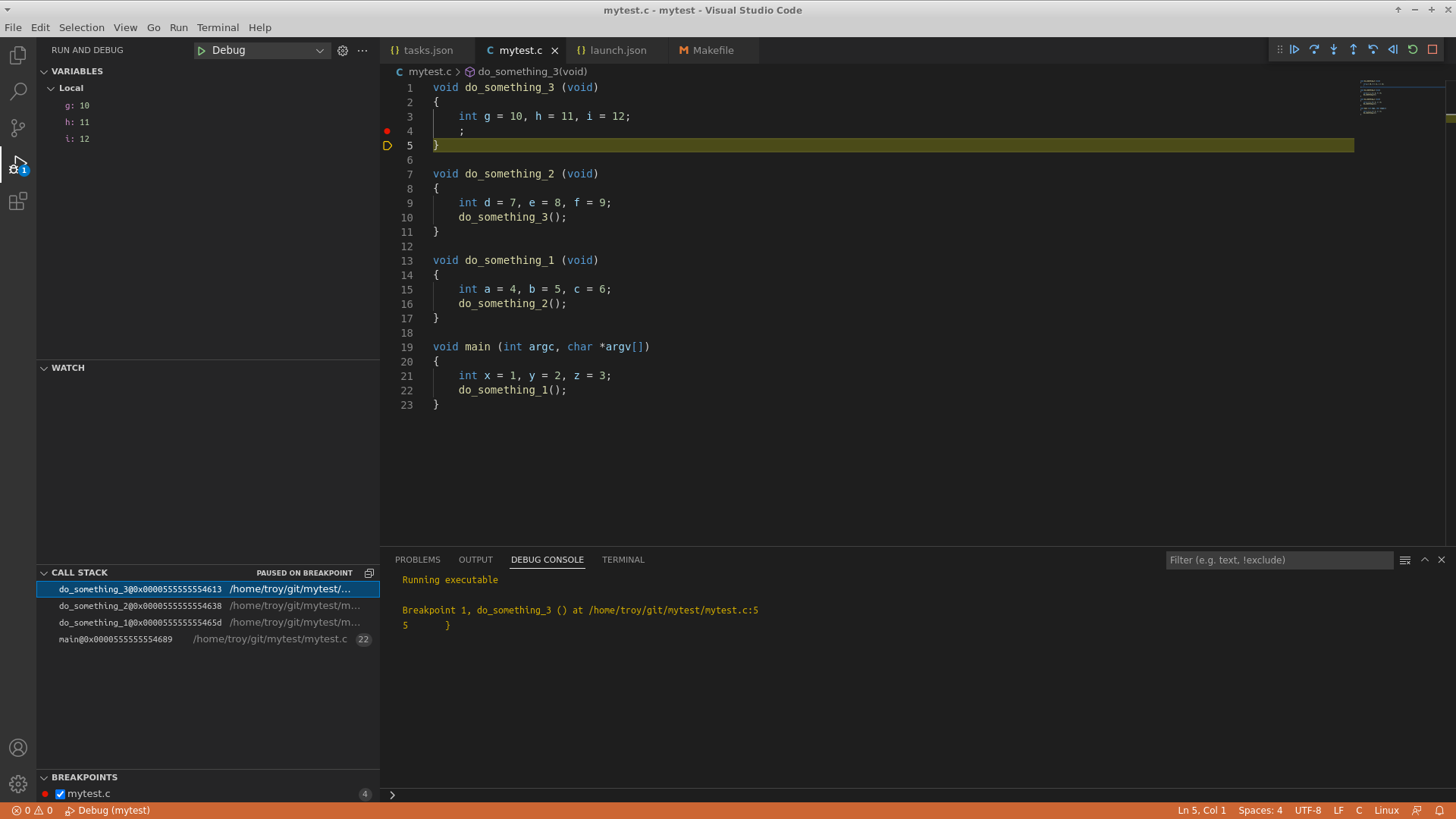Open the Run menu
The image size is (1456, 819).
(178, 27)
